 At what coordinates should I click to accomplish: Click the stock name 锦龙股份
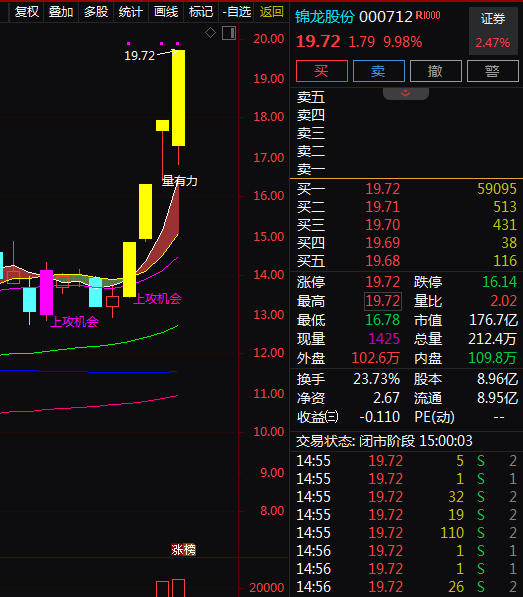325,17
